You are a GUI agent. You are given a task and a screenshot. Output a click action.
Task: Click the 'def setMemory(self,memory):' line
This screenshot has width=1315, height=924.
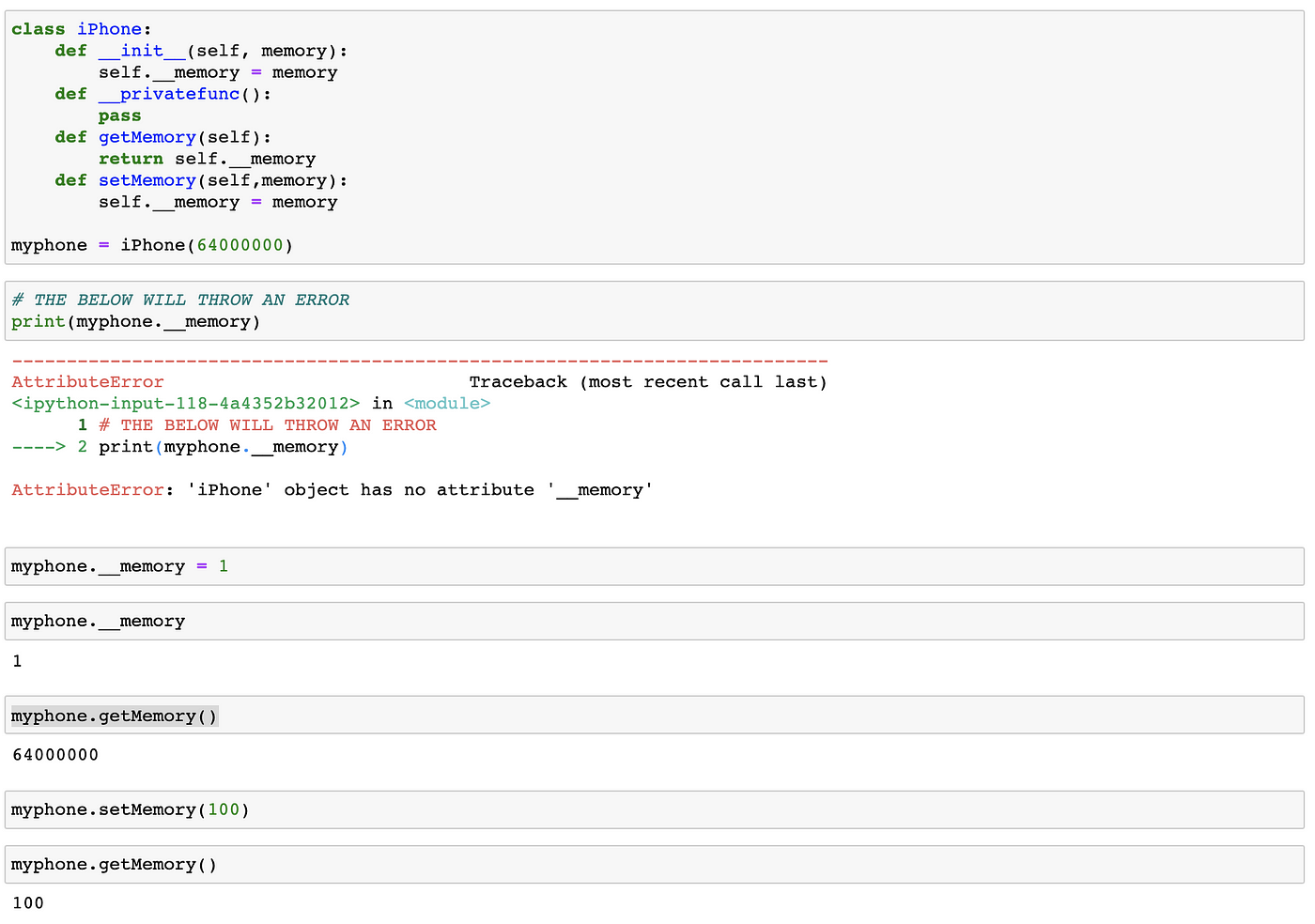pos(201,180)
